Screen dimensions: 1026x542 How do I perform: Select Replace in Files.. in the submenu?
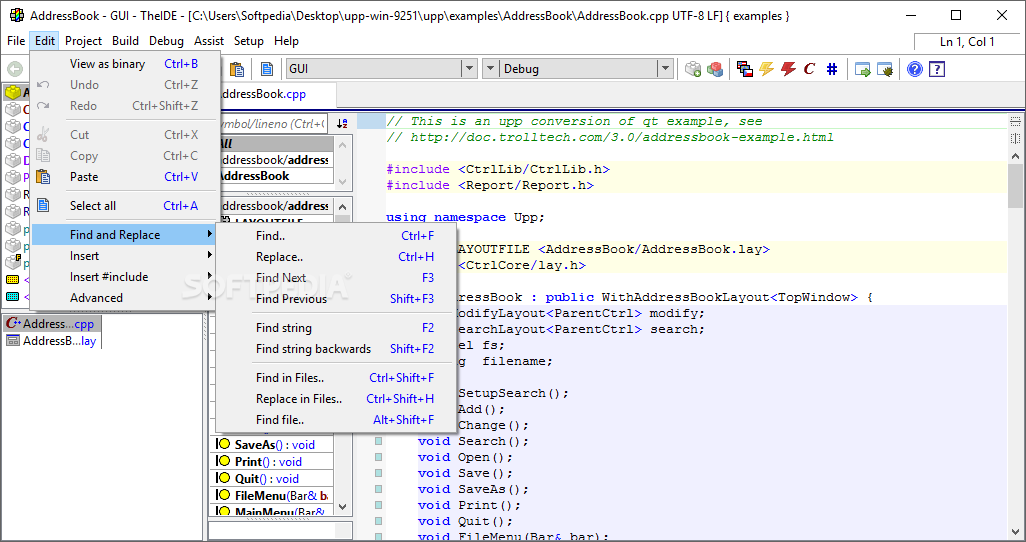point(336,399)
